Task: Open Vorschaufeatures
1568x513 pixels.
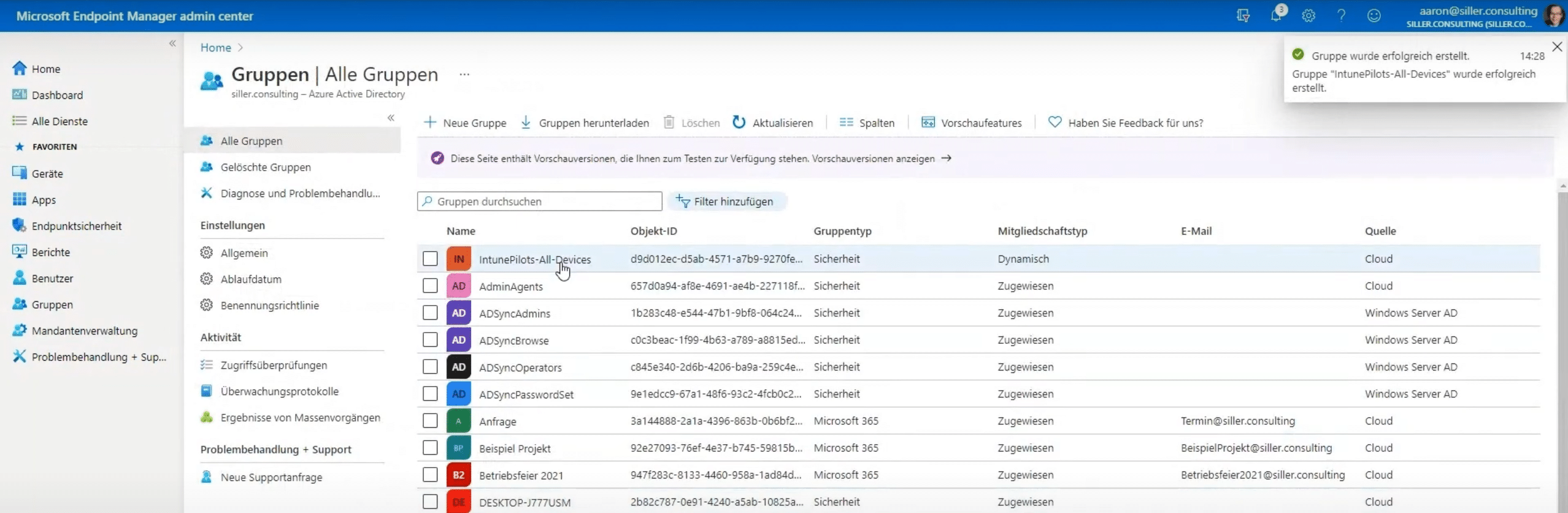Action: click(972, 123)
